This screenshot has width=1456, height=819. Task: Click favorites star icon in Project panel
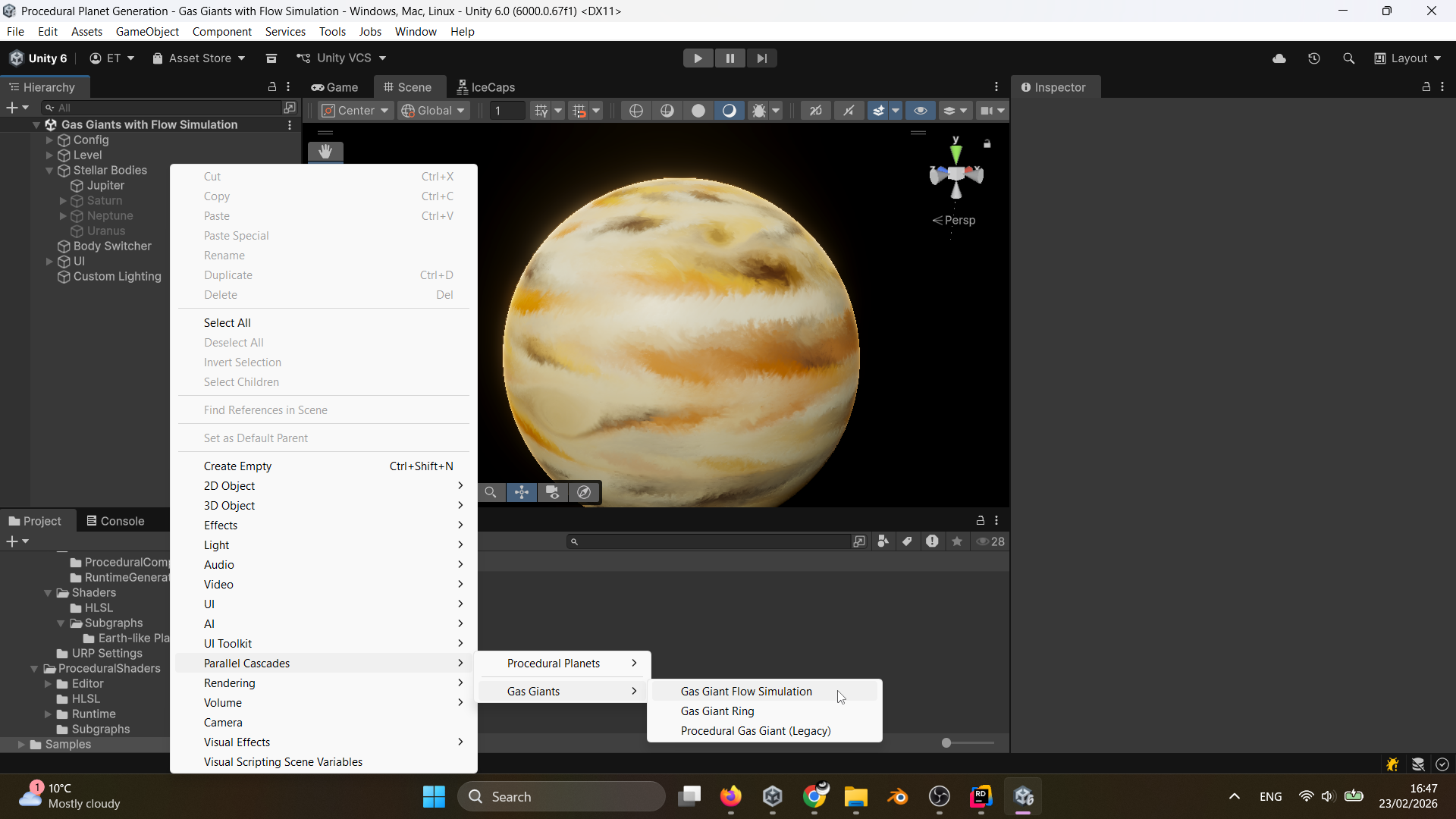tap(957, 541)
